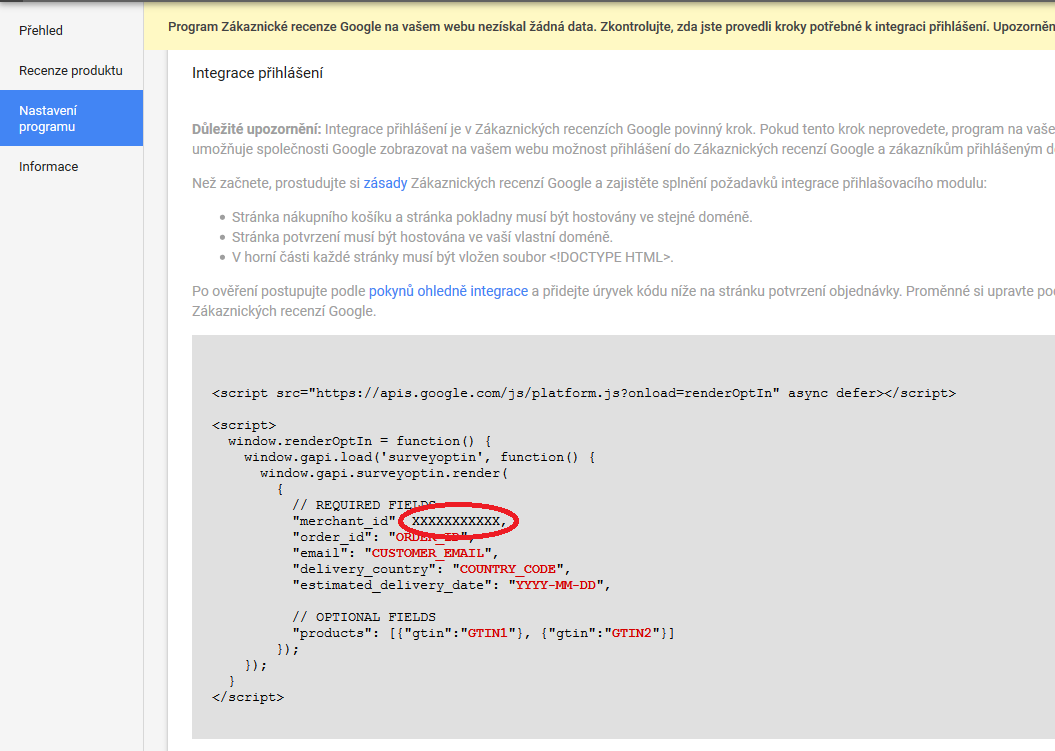The image size is (1055, 751).
Task: Click the GTIN2 product value
Action: click(632, 633)
